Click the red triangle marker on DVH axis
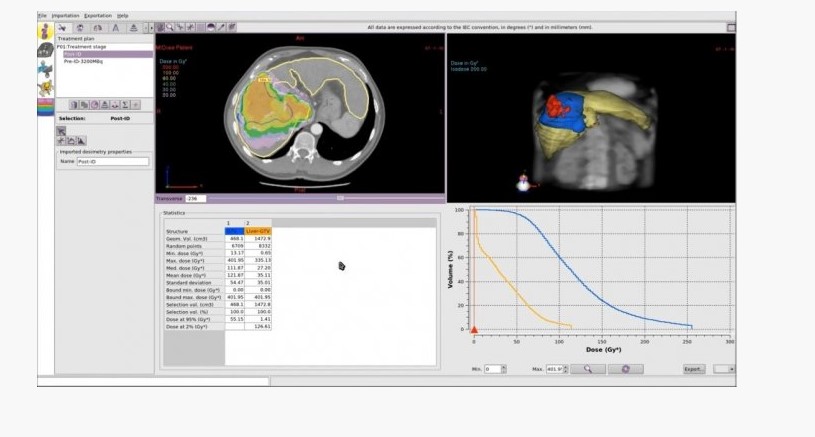Image resolution: width=815 pixels, height=437 pixels. point(474,329)
